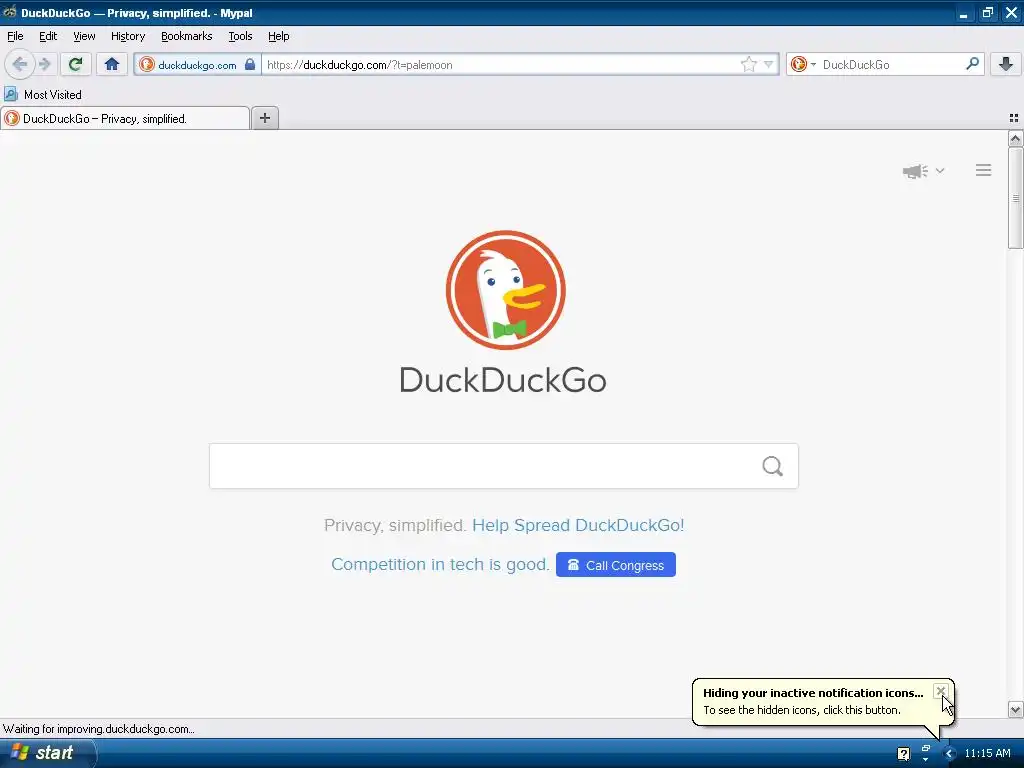Restore down the Mypal window

pos(987,13)
